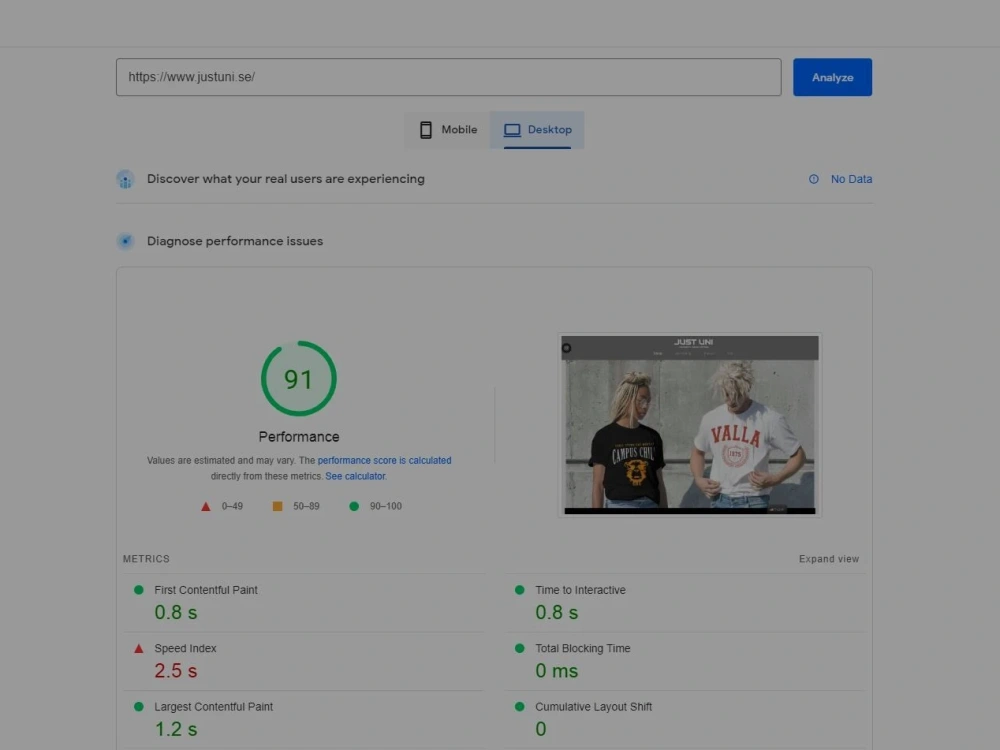Click the mobile phone icon
Screen dimensions: 1000x750
pyautogui.click(x=425, y=130)
